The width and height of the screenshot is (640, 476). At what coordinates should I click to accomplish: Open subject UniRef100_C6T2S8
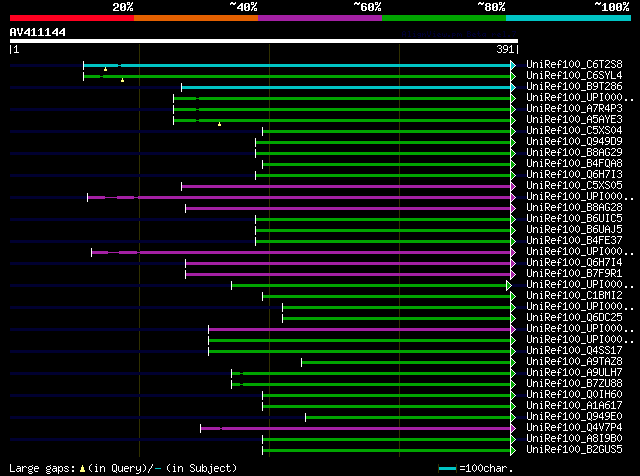pos(574,65)
